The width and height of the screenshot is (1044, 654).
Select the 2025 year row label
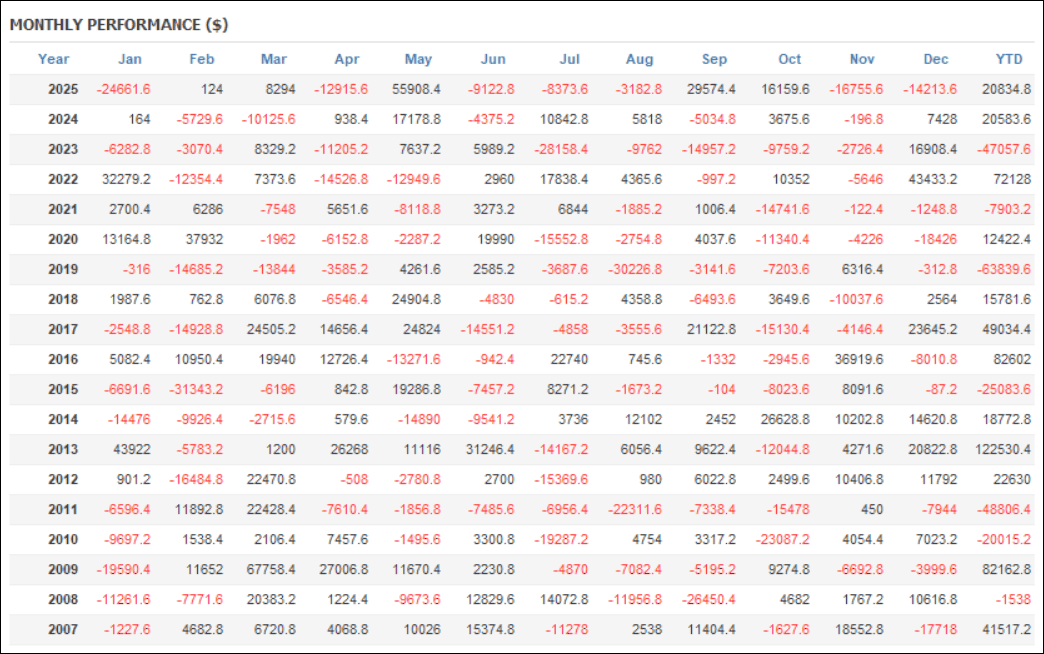[62, 89]
